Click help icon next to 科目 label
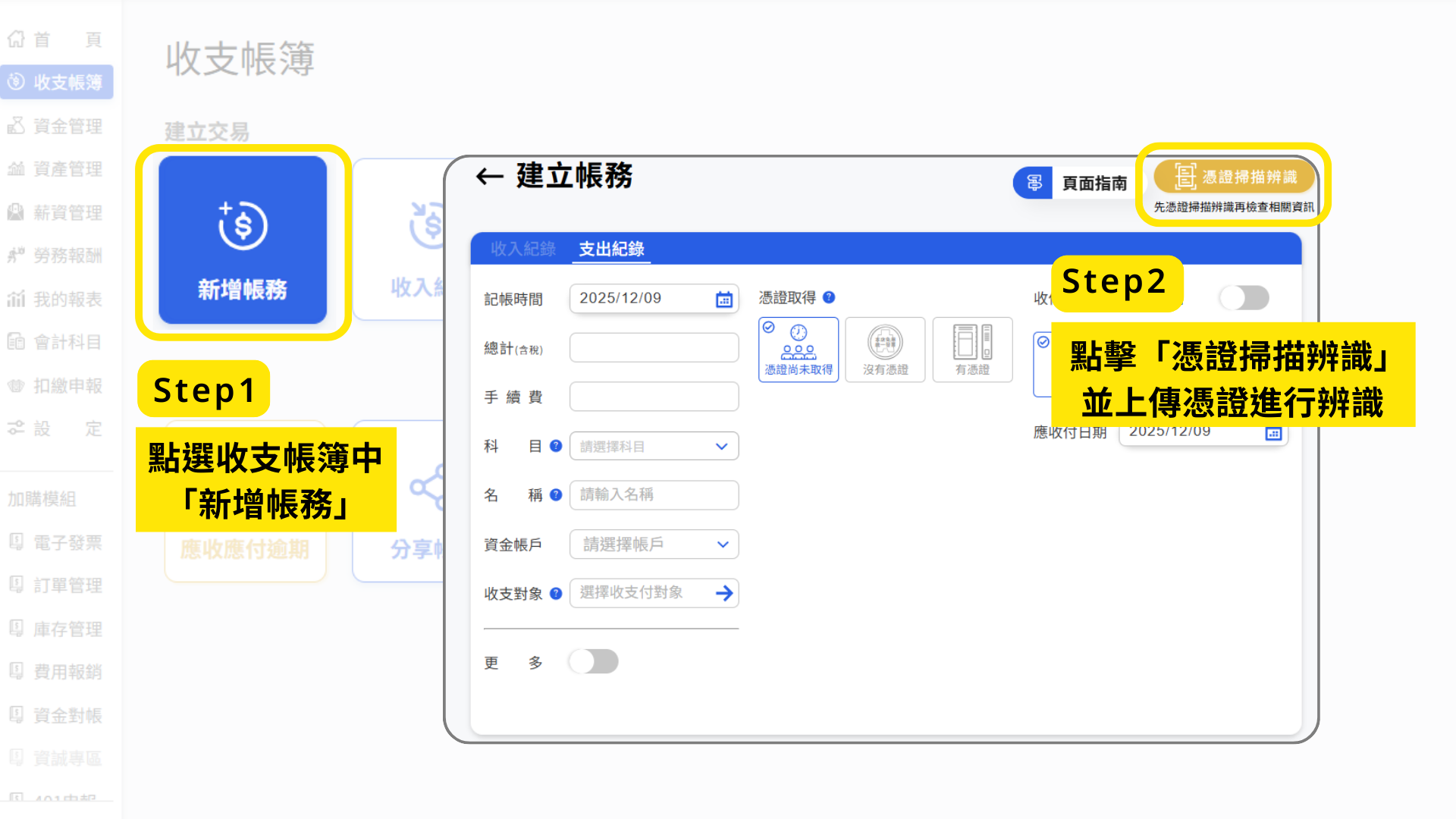1456x819 pixels. tap(556, 446)
